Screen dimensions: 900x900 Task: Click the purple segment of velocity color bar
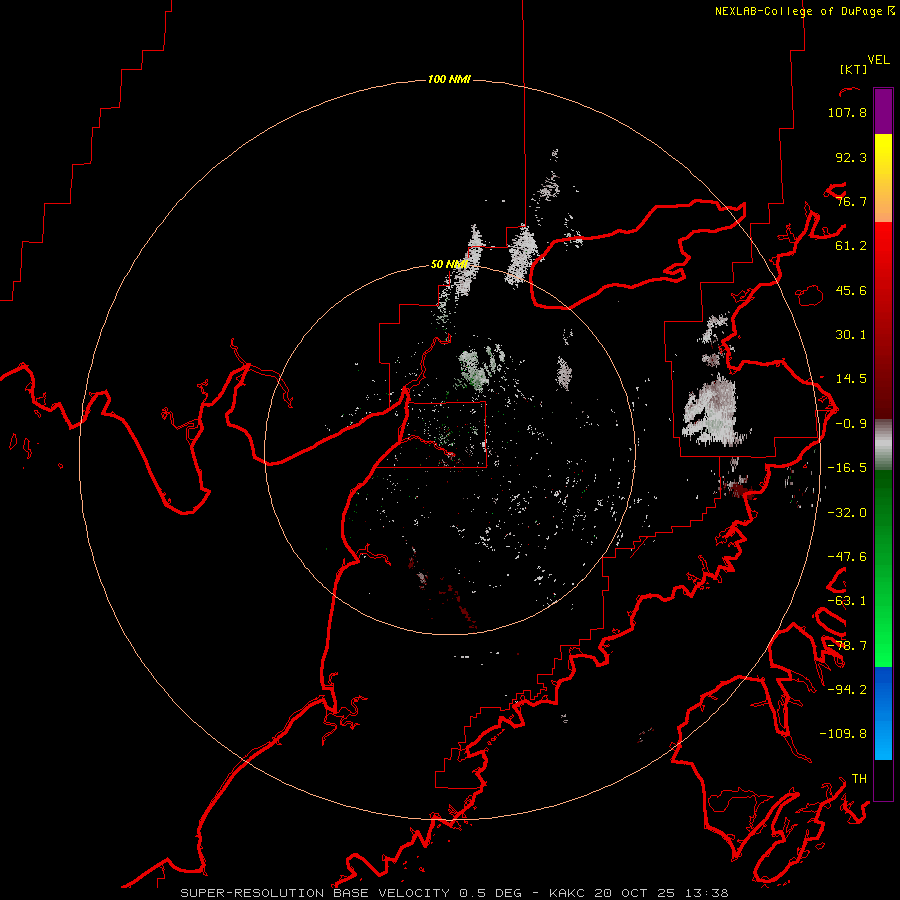point(883,111)
